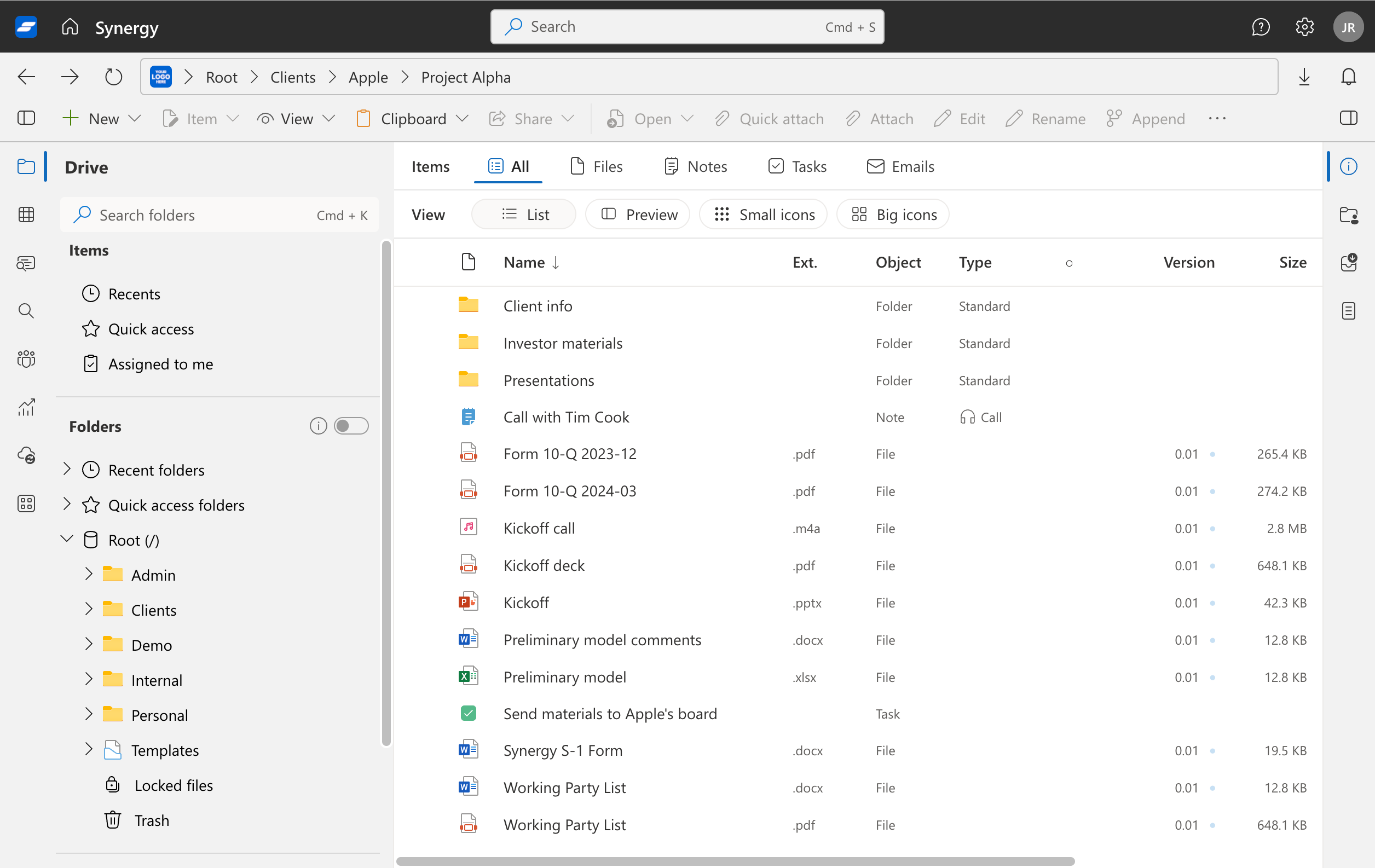The height and width of the screenshot is (868, 1375).
Task: Open the document preview panel icon
Action: pyautogui.click(x=1349, y=311)
